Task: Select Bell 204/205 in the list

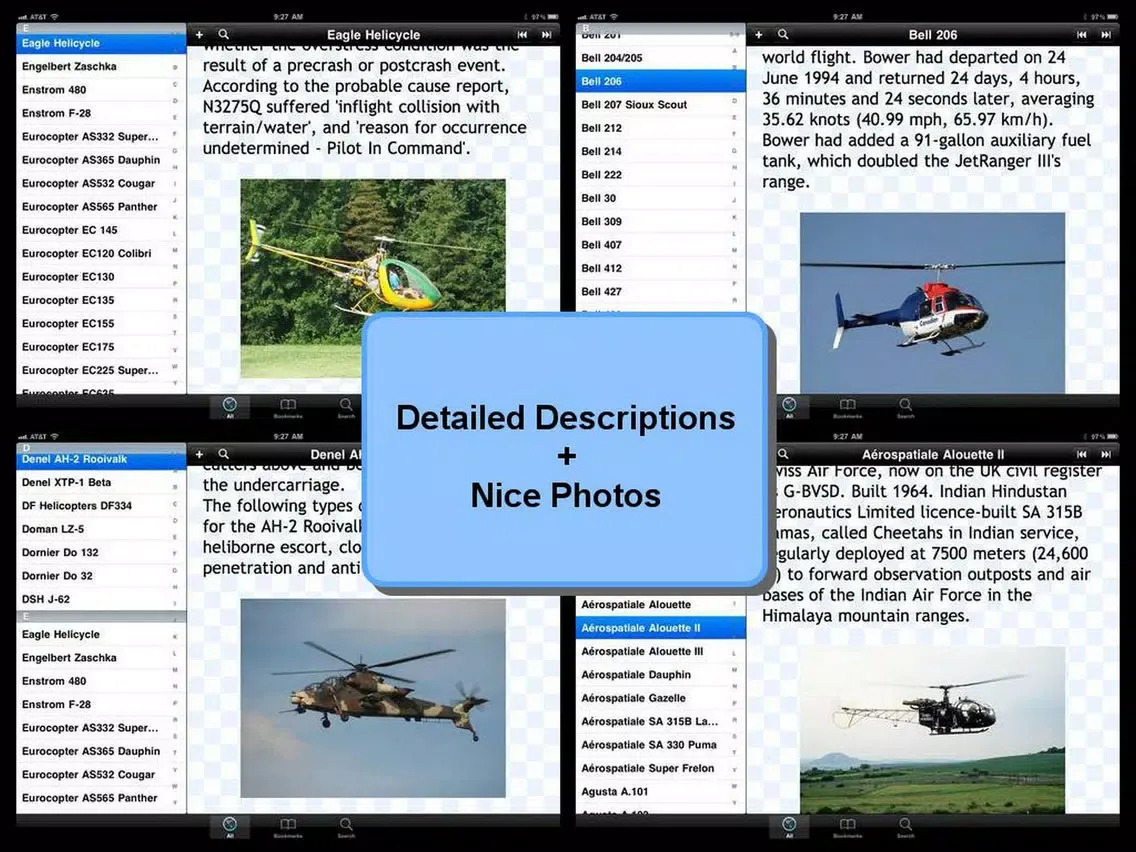Action: coord(660,58)
